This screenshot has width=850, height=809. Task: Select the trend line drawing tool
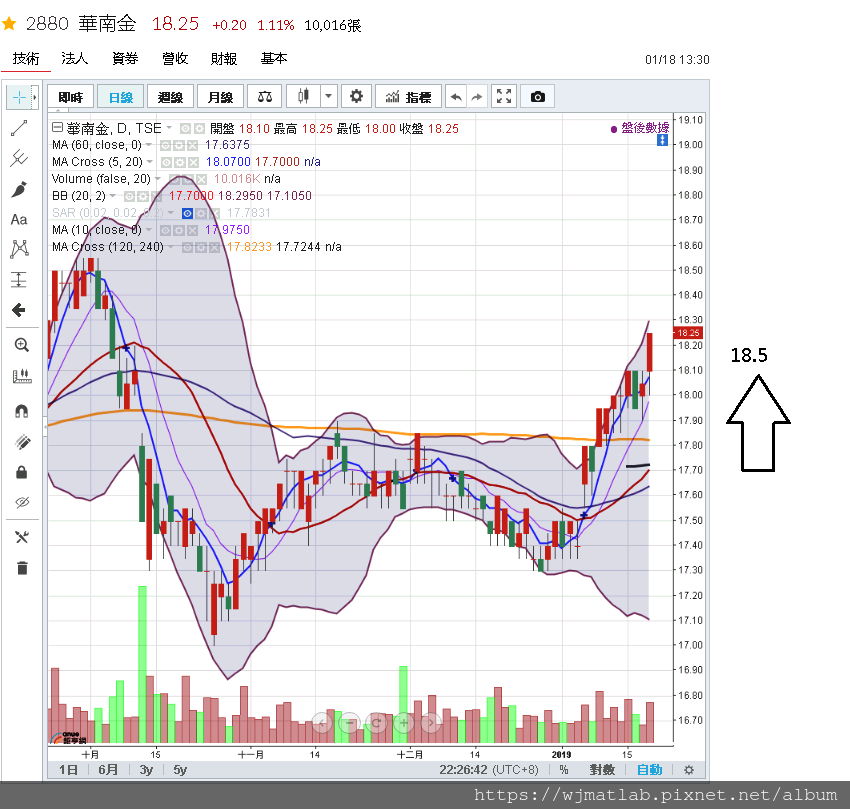point(19,128)
